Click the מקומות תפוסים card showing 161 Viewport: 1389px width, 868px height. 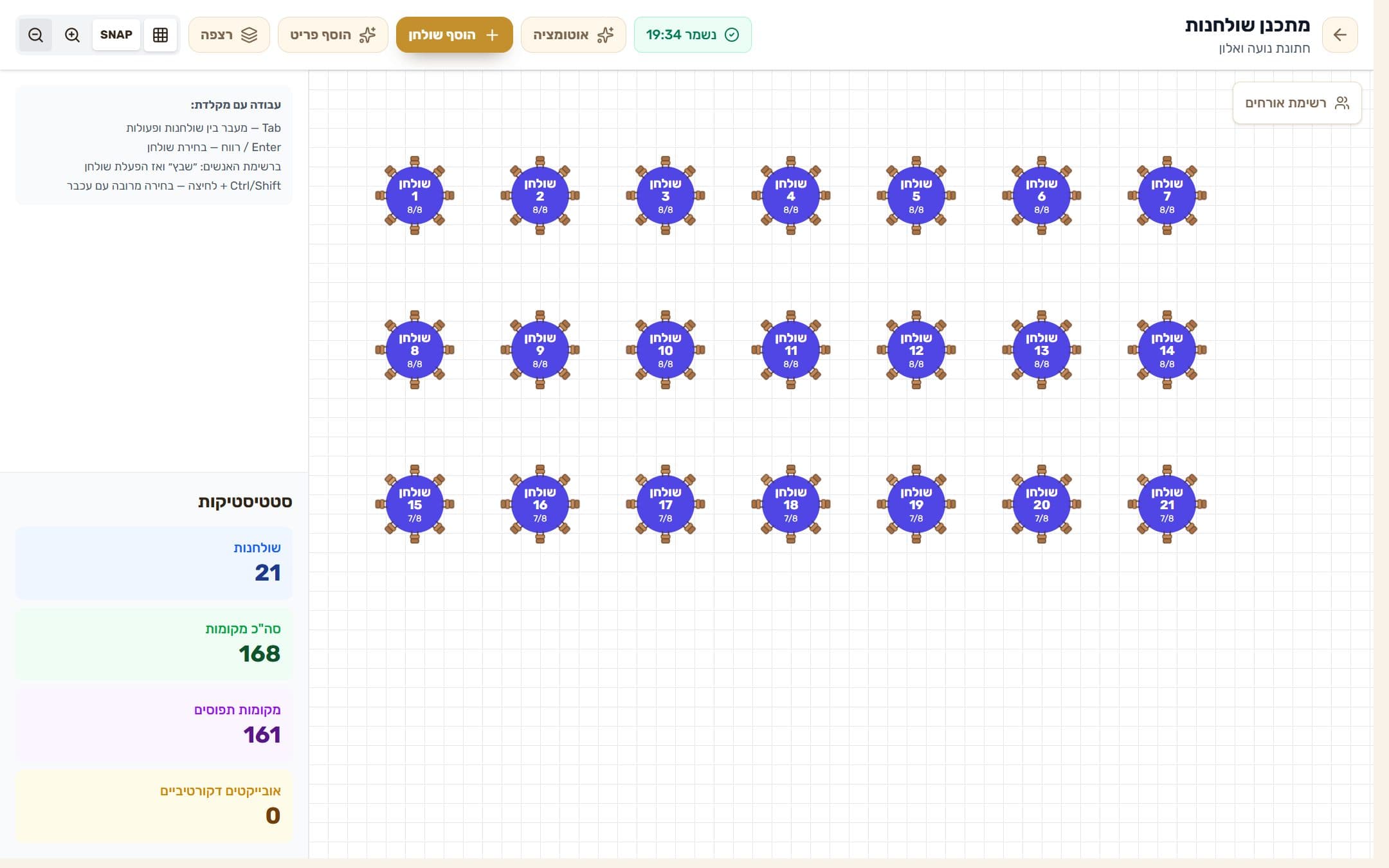click(154, 725)
